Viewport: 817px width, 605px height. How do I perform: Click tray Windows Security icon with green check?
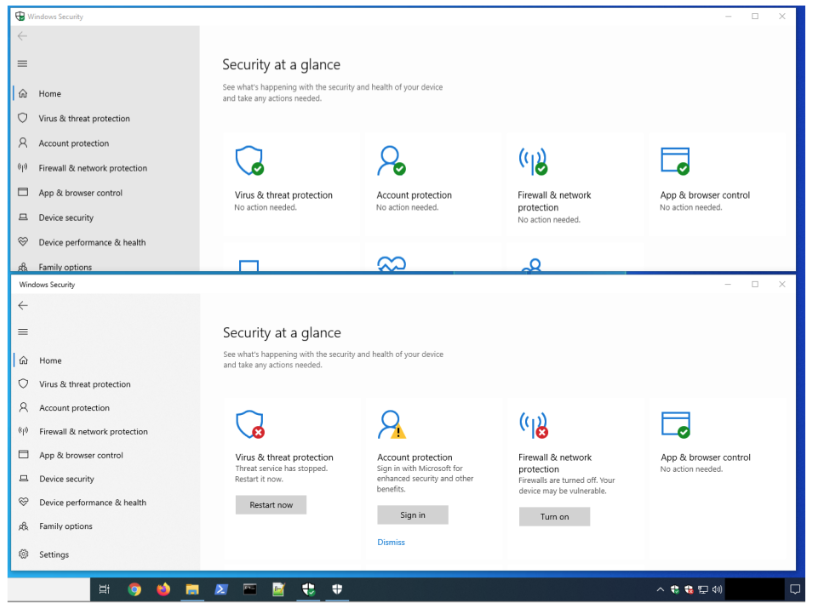pyautogui.click(x=675, y=589)
